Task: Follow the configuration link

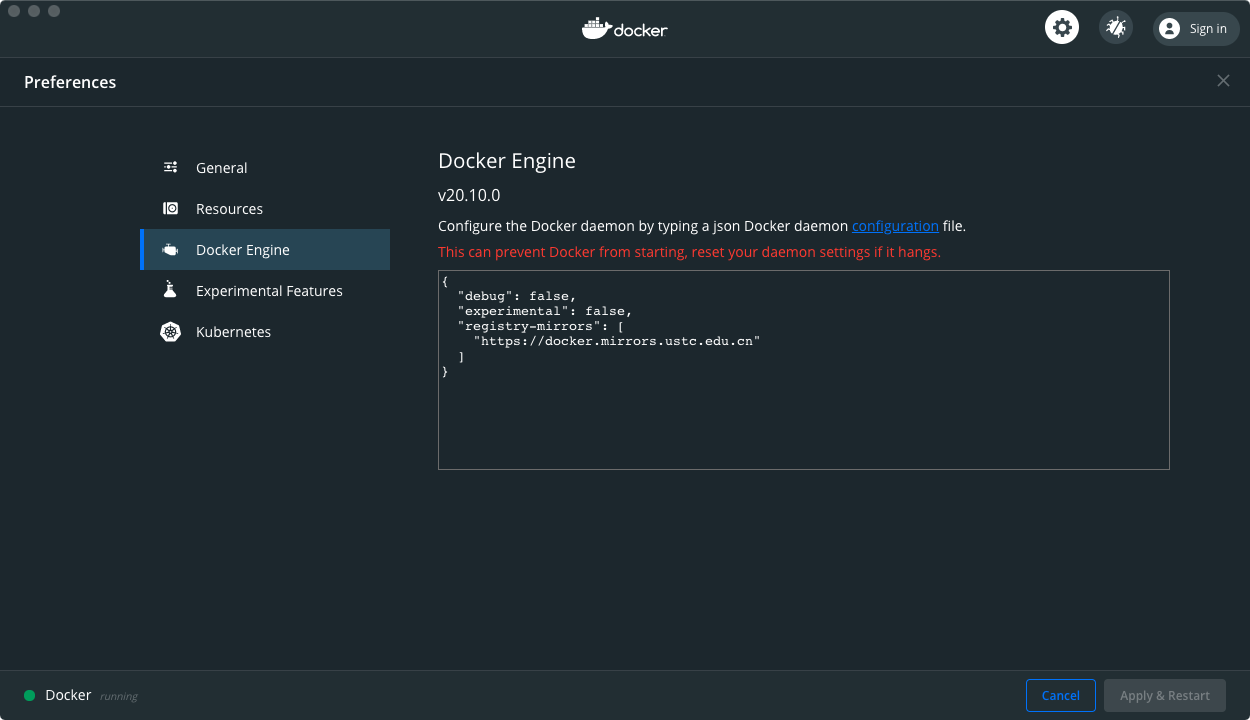Action: point(895,226)
